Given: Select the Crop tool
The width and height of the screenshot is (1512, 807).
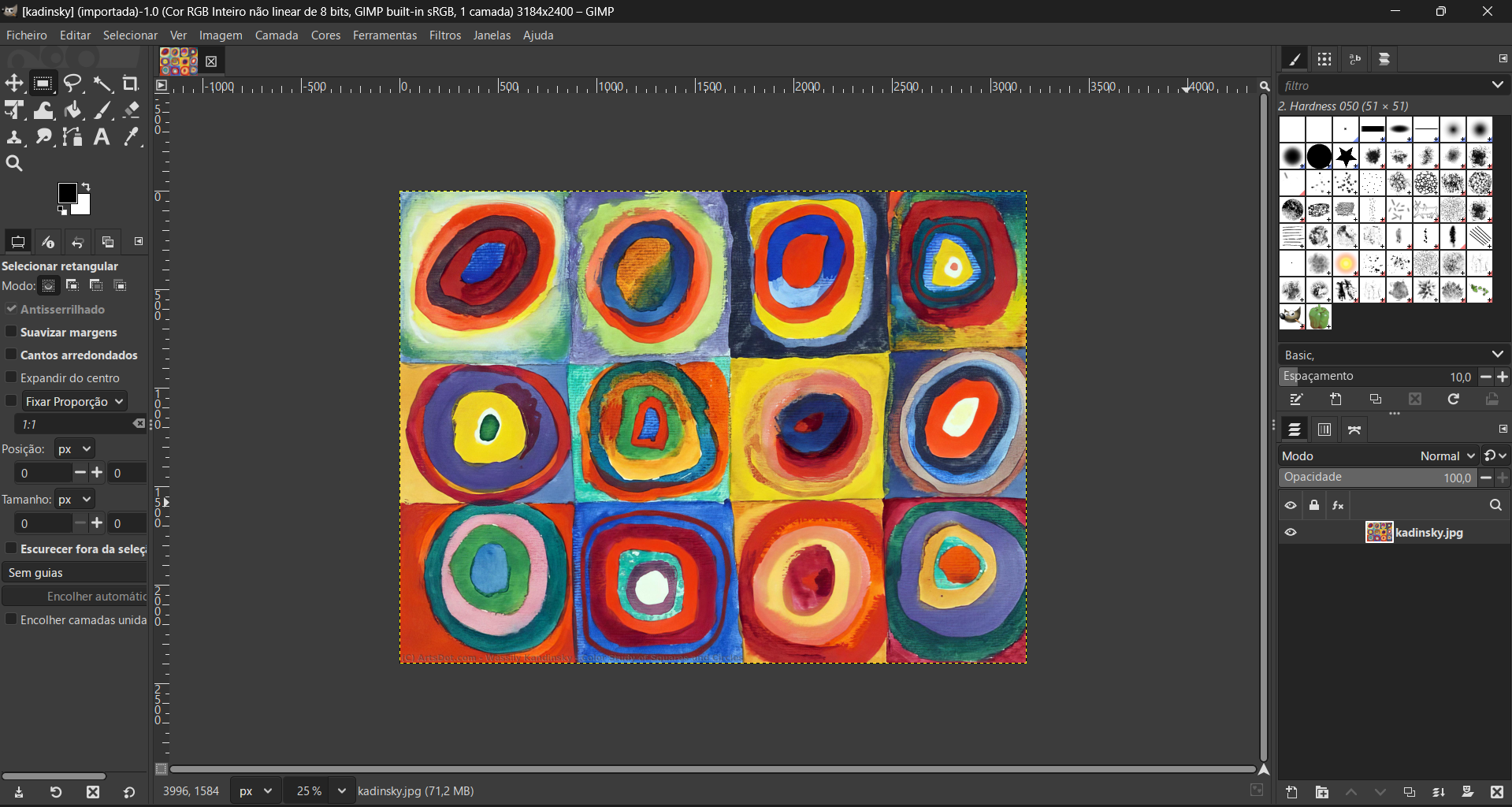Looking at the screenshot, I should point(131,84).
